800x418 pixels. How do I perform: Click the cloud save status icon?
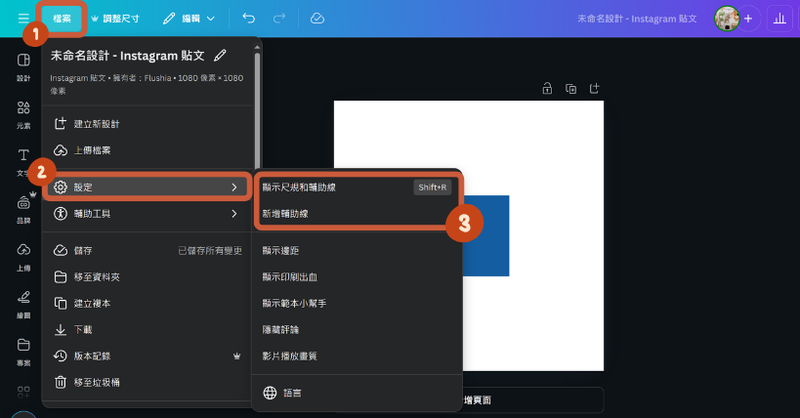pyautogui.click(x=317, y=18)
